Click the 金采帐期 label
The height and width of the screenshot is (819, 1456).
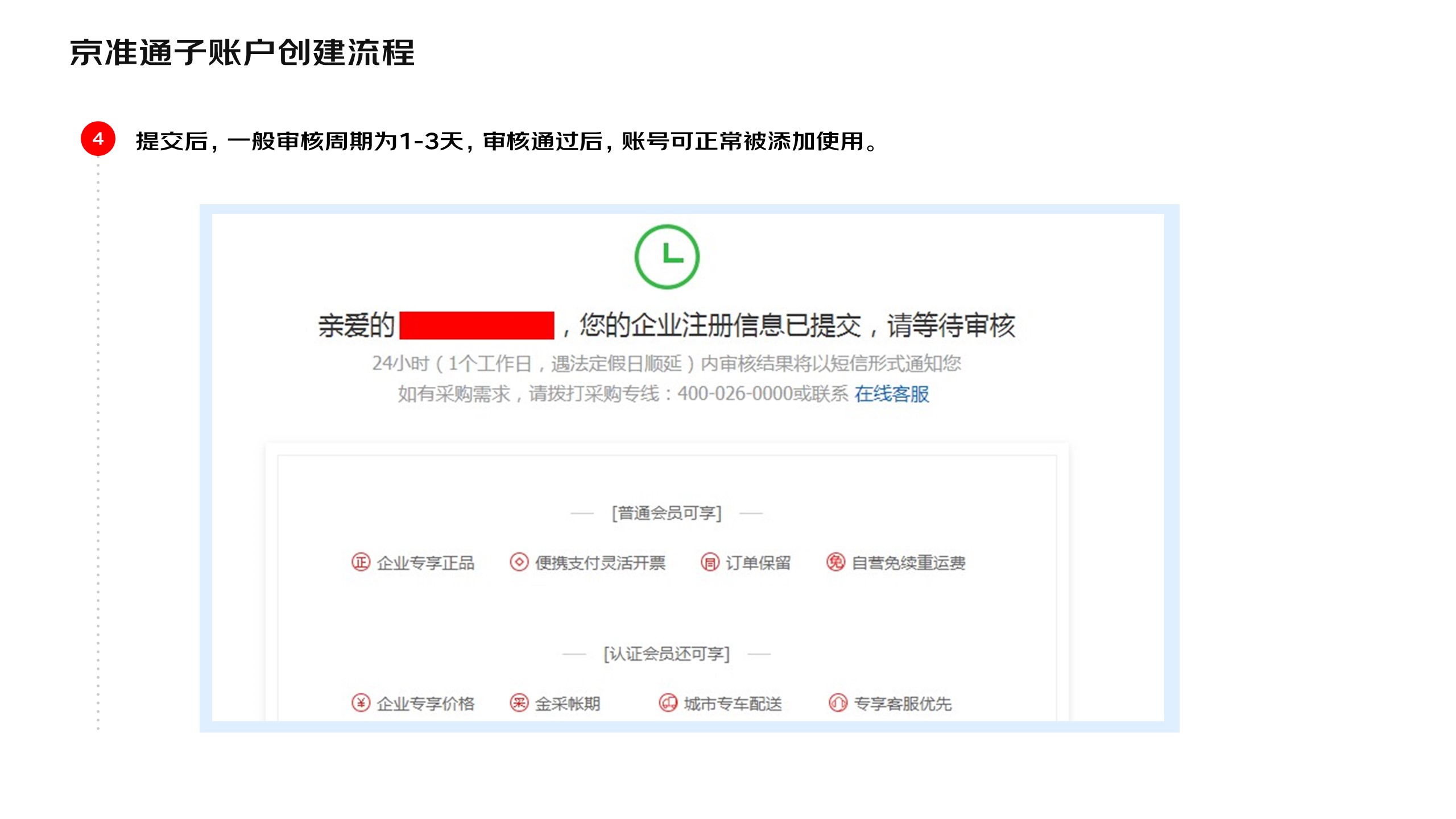click(568, 704)
